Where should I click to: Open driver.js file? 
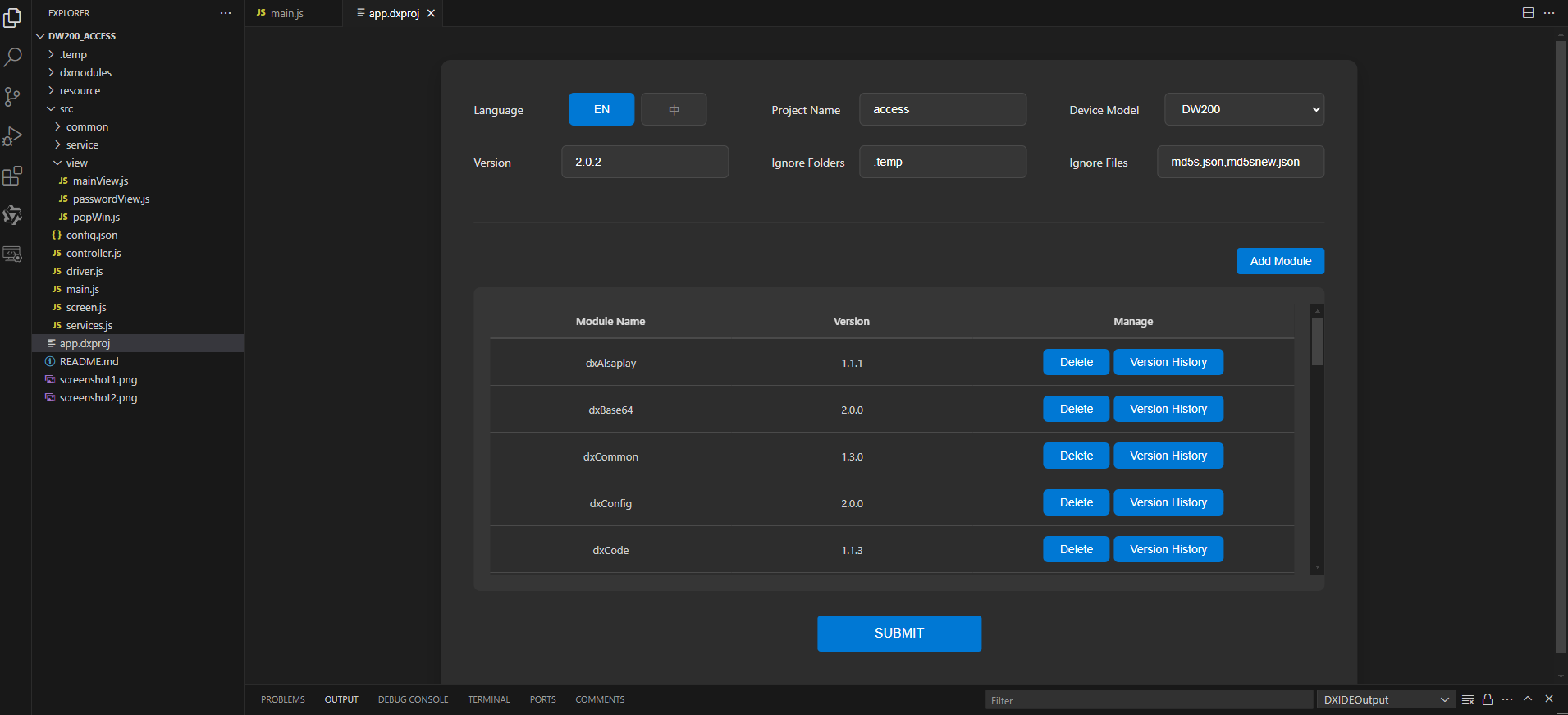pos(138,271)
